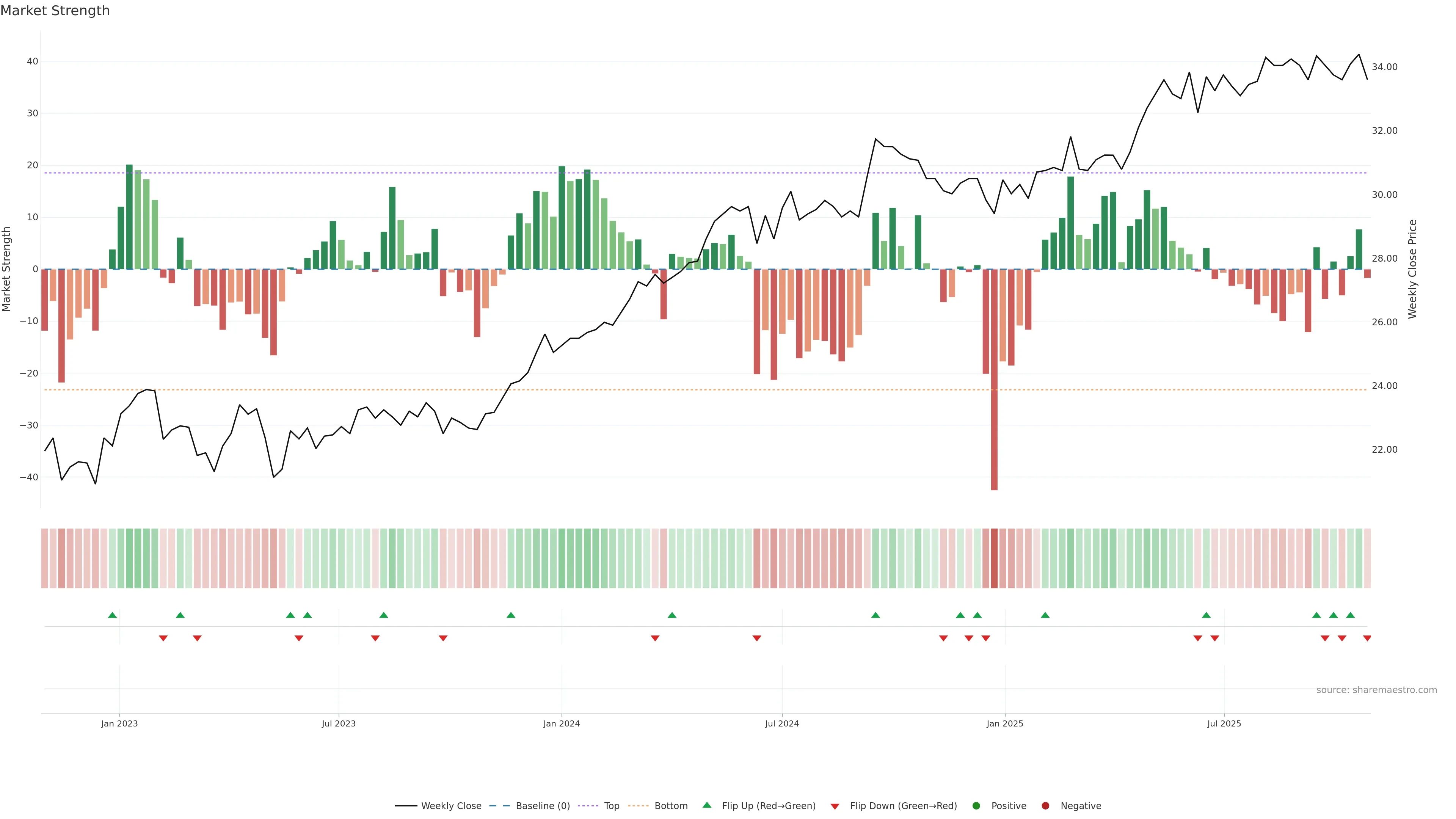Toggle Top dotted line legend entry

click(x=611, y=806)
